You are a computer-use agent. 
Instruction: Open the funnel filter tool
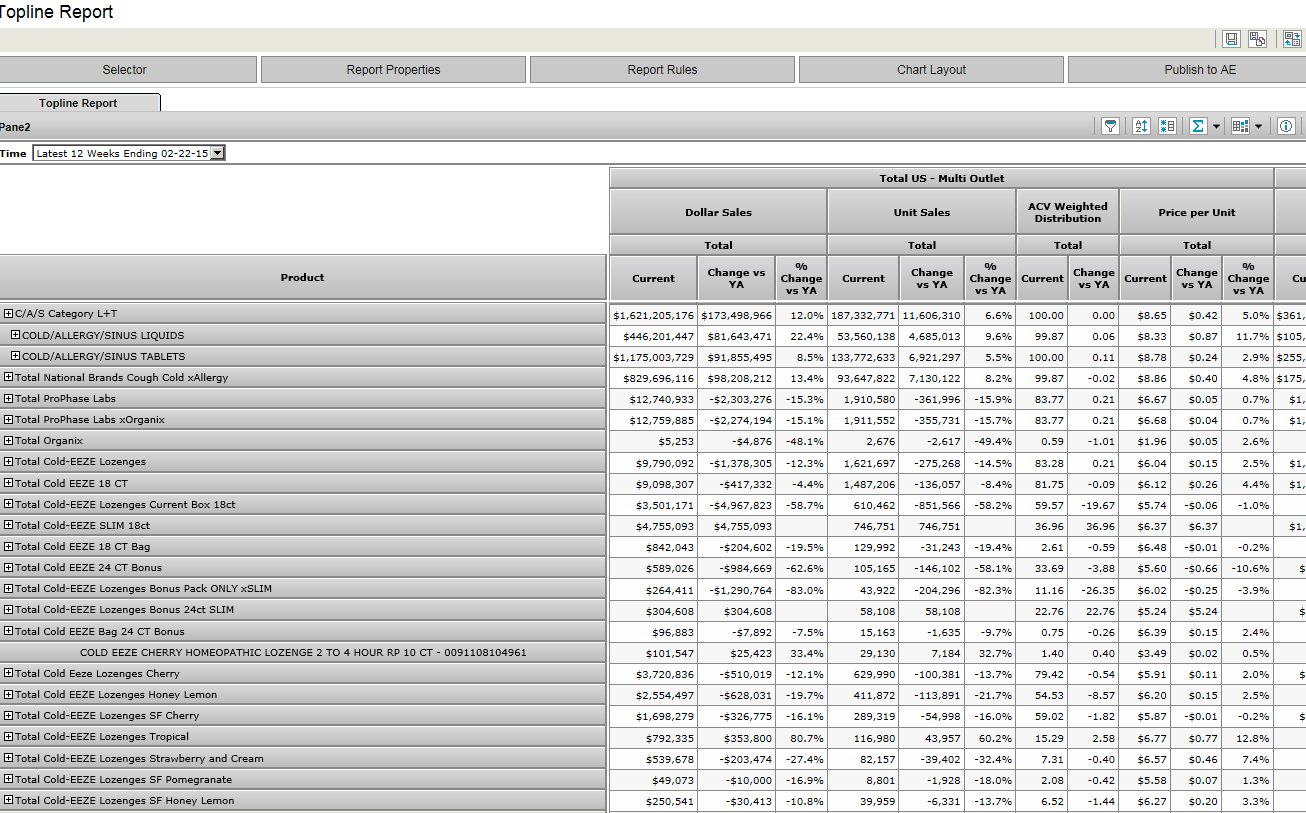pyautogui.click(x=1110, y=126)
